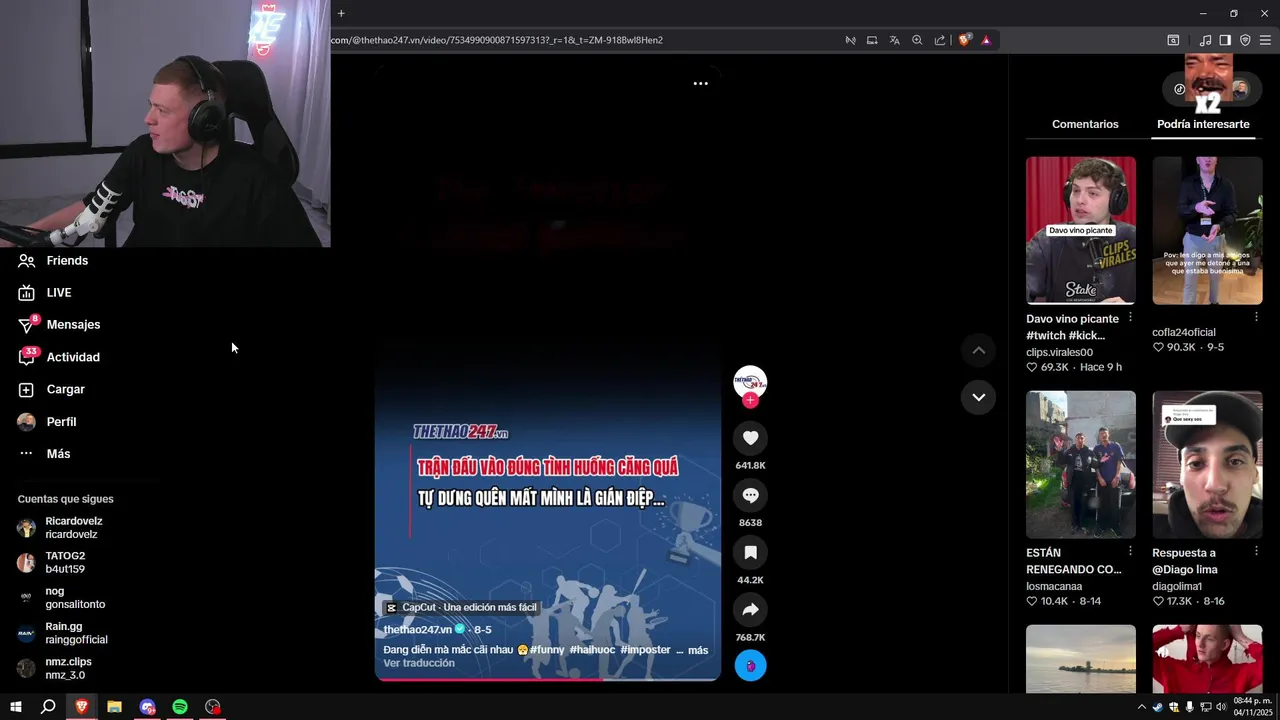Go to the next video with down arrow
Screen dimensions: 1280x720
pyautogui.click(x=978, y=397)
